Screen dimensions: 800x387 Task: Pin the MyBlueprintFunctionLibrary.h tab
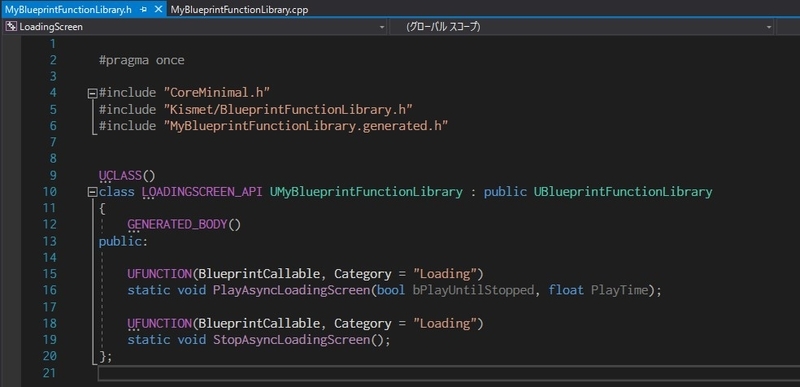click(x=143, y=9)
